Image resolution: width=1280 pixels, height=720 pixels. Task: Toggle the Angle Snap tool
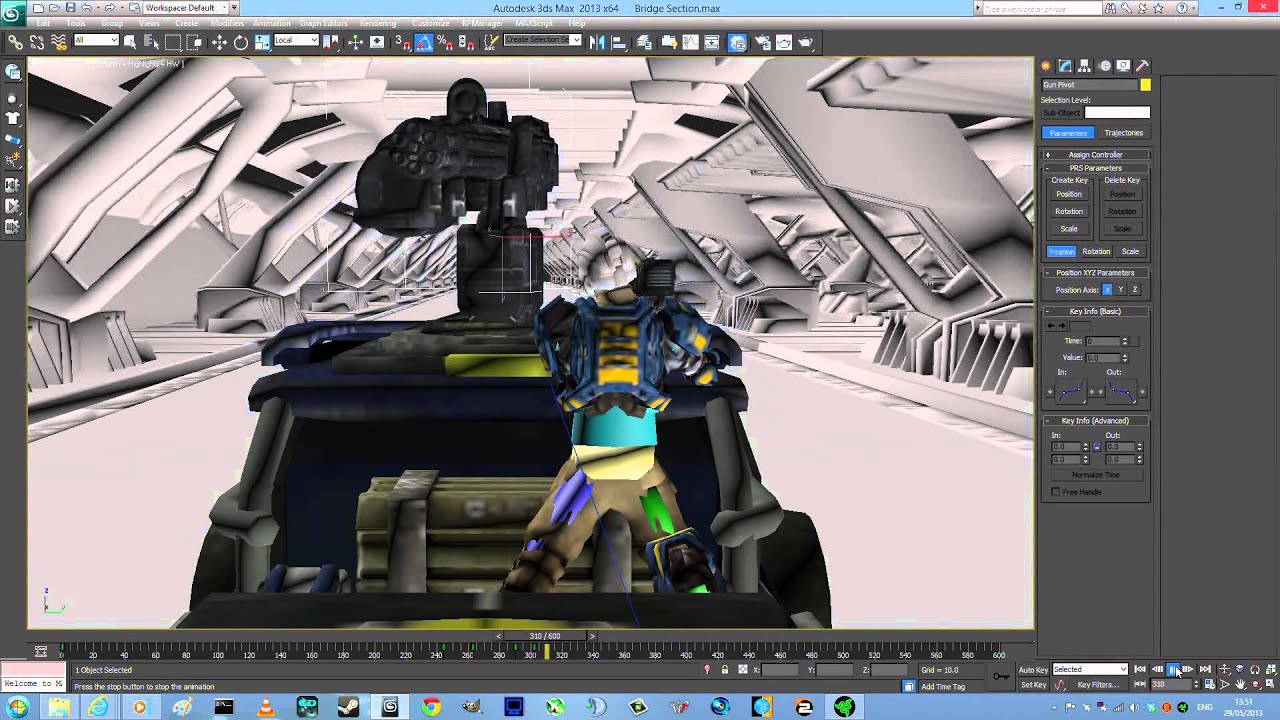point(423,42)
